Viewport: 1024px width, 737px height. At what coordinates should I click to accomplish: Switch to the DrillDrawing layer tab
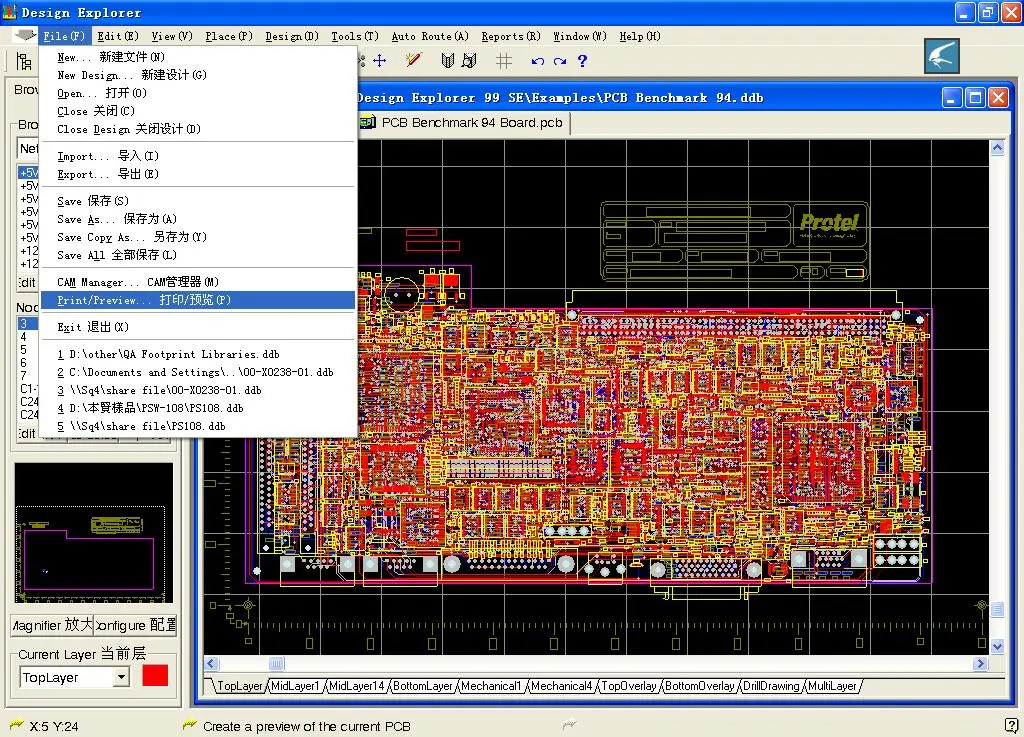771,686
